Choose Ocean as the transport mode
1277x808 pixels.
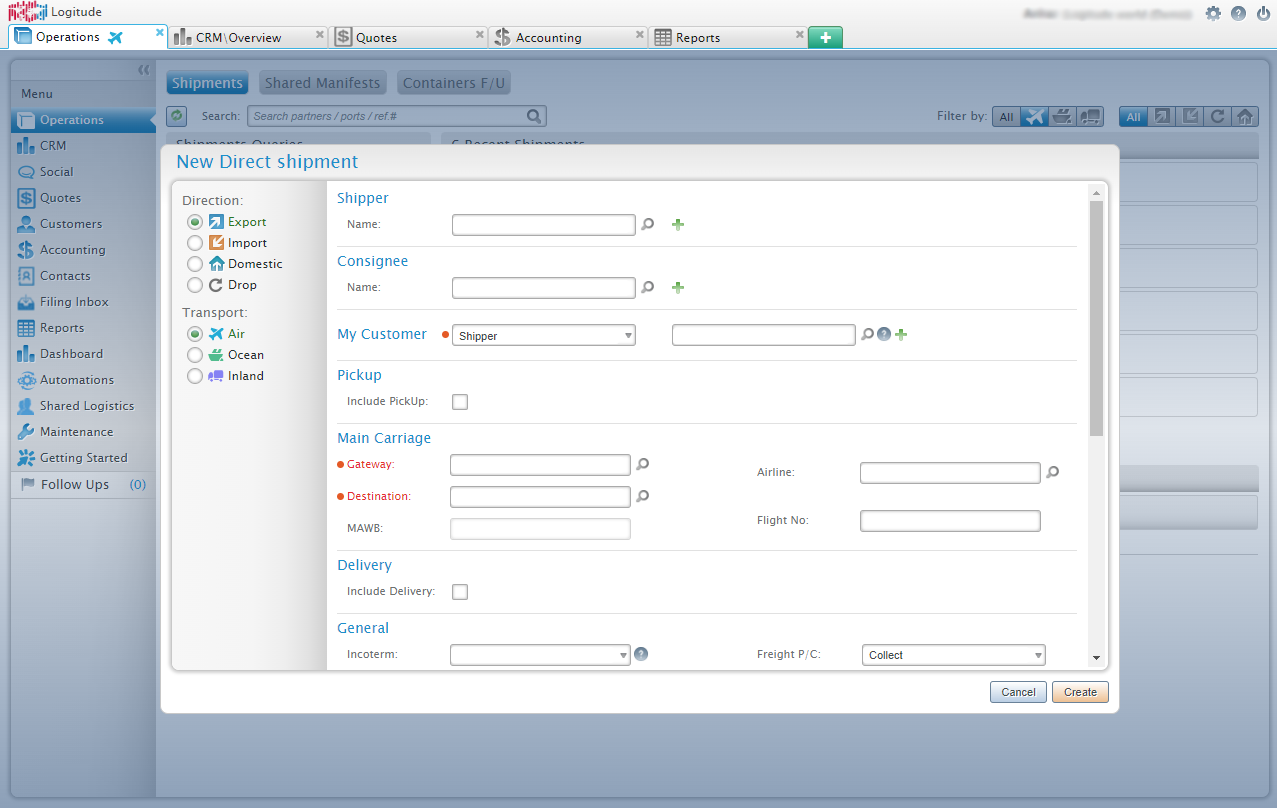pyautogui.click(x=194, y=354)
